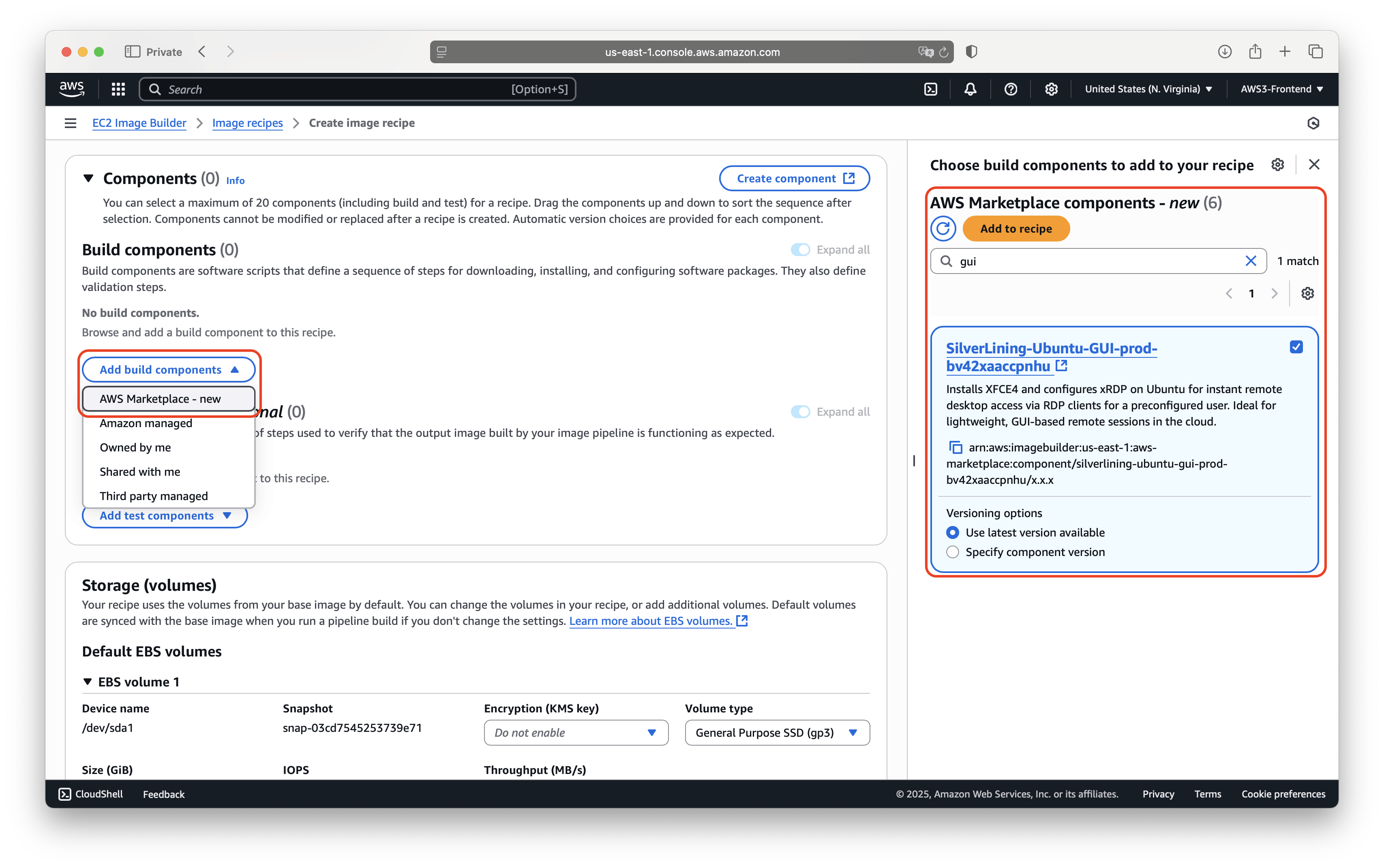
Task: Toggle Safari sidebar button
Action: pos(133,52)
